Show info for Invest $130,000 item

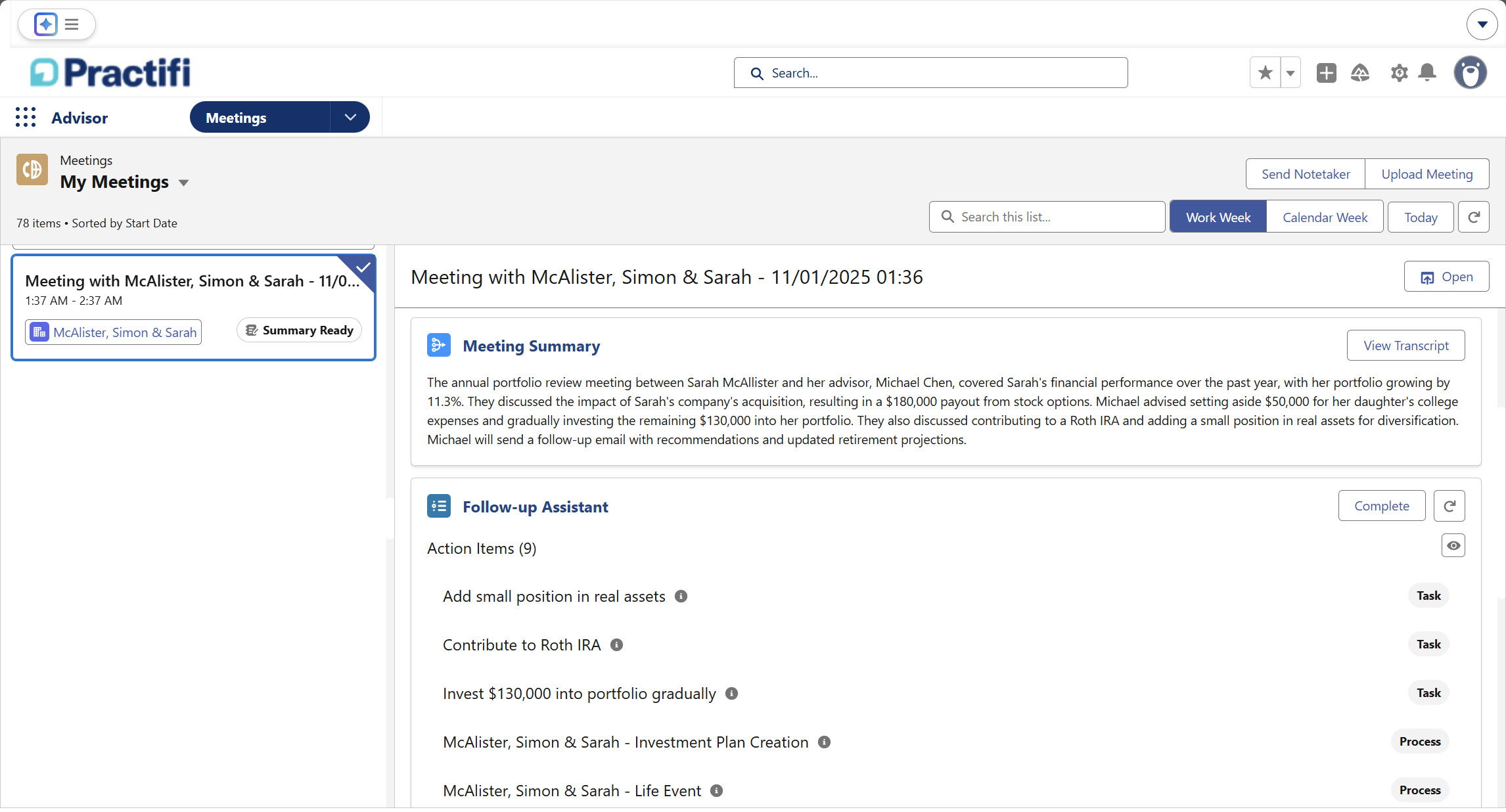(731, 694)
